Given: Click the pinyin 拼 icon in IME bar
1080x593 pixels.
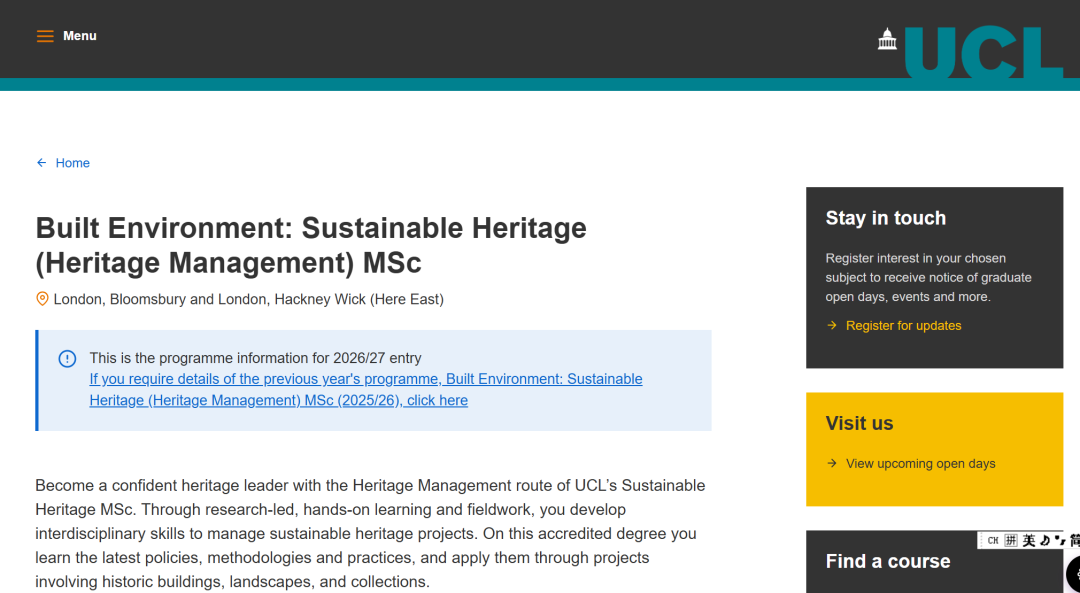Looking at the screenshot, I should [x=1011, y=541].
